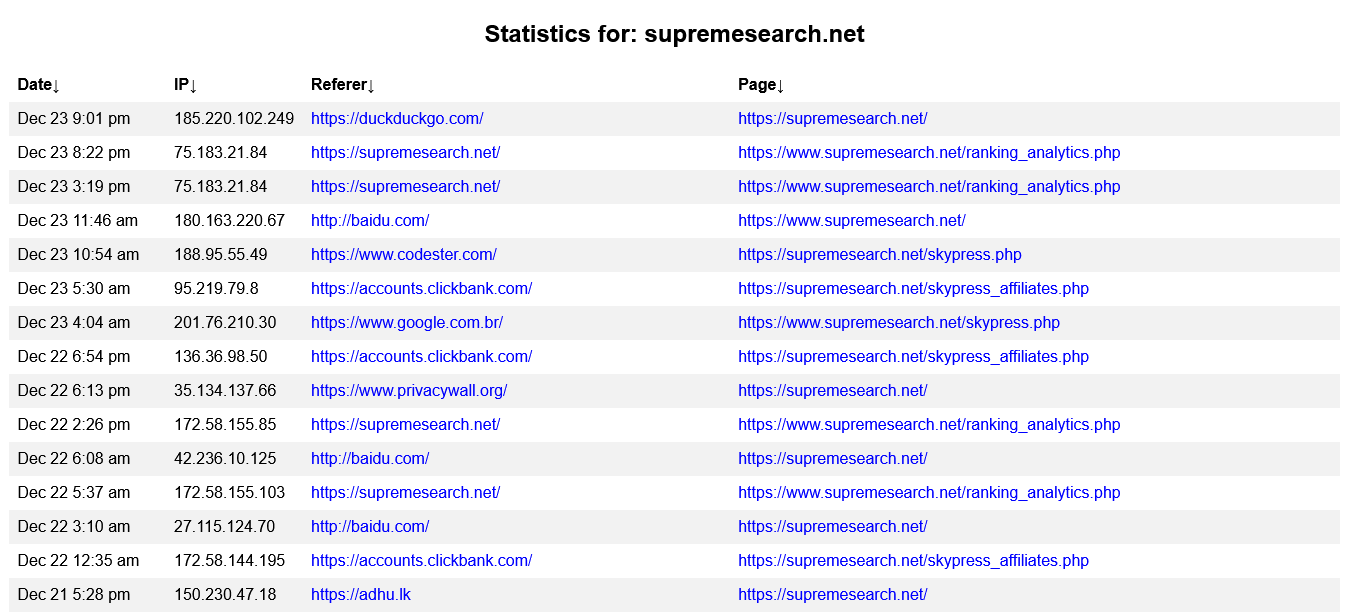Open page link in Dec 21 5:28 pm row
This screenshot has width=1349, height=615.
(x=832, y=595)
